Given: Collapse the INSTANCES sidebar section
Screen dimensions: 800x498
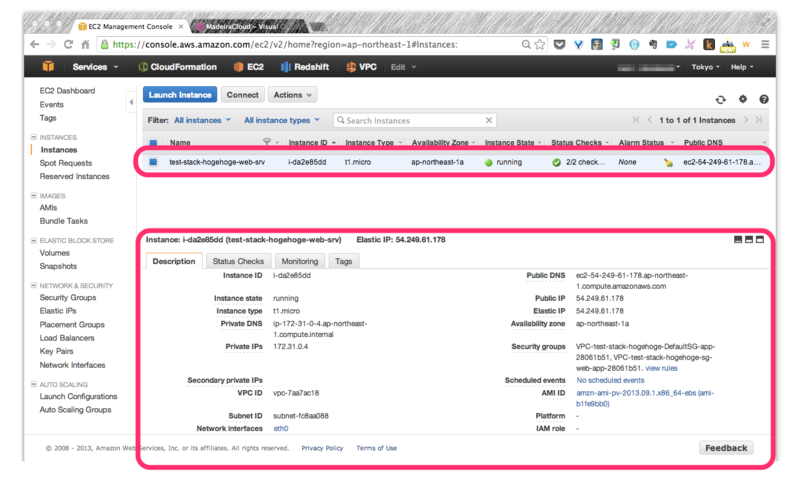Looking at the screenshot, I should (34, 137).
